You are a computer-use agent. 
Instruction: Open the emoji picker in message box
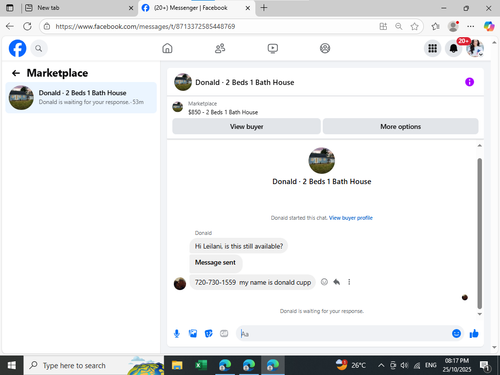(456, 333)
